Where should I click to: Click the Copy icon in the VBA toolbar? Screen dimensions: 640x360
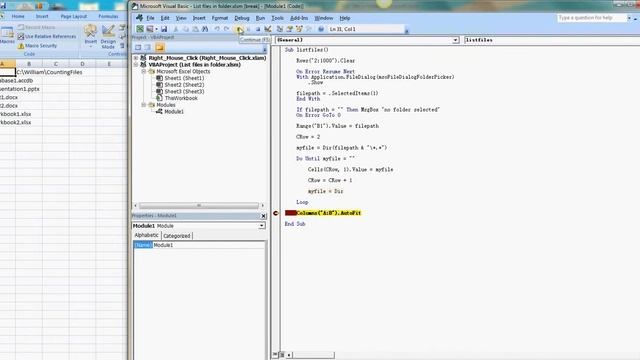click(x=186, y=29)
